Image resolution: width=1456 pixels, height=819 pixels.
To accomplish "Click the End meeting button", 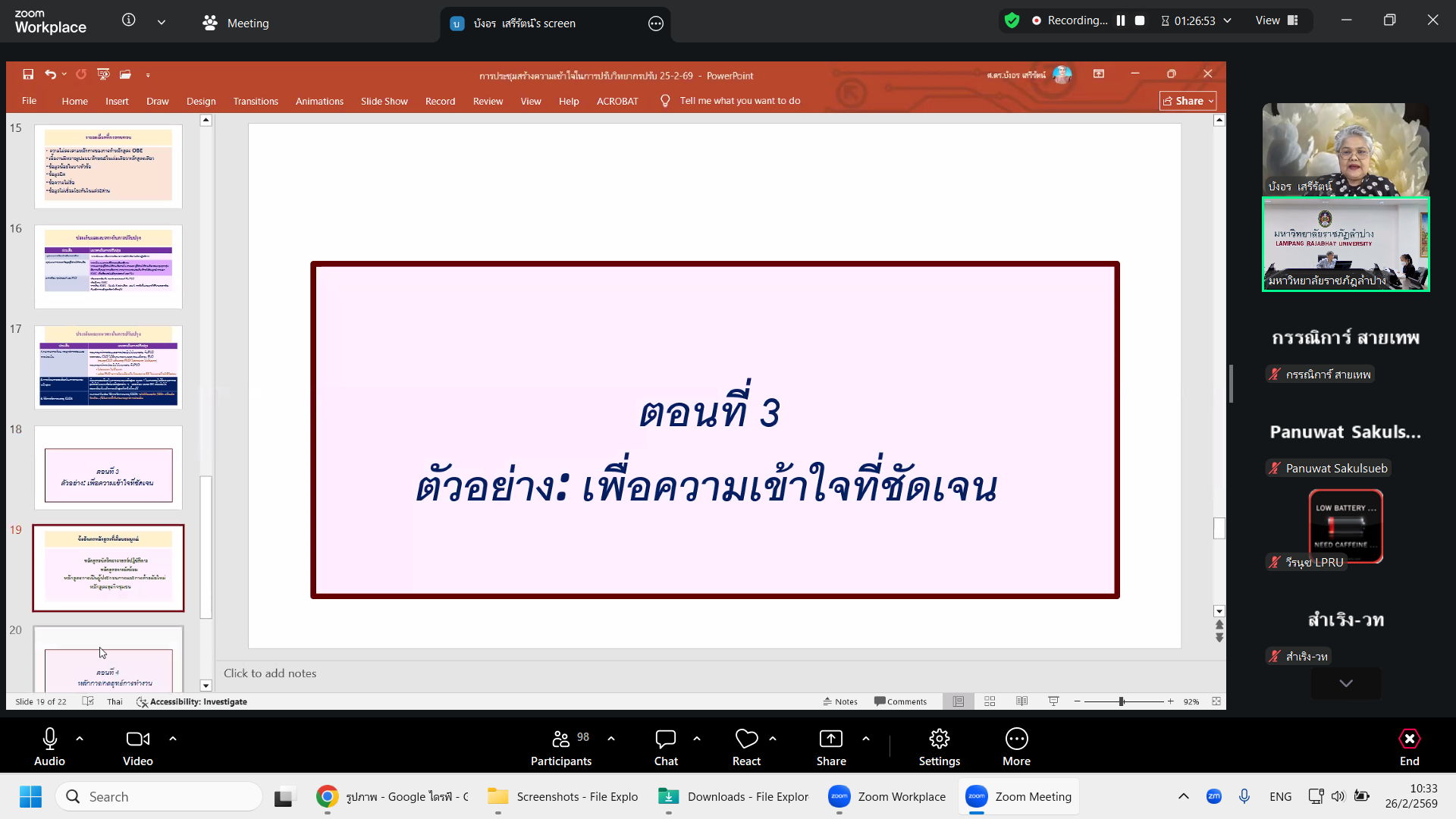I will (1409, 747).
